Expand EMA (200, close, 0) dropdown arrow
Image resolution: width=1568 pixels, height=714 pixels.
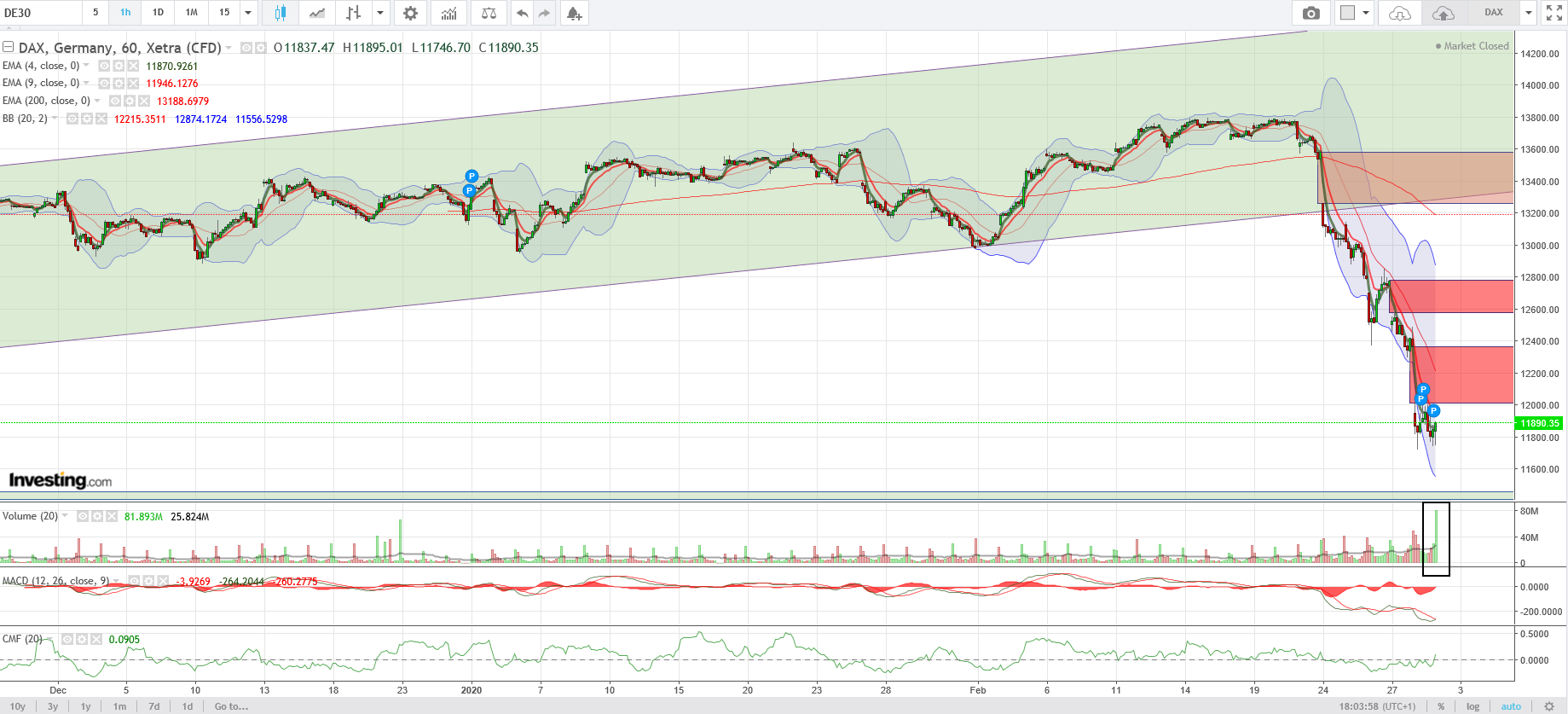(x=97, y=101)
